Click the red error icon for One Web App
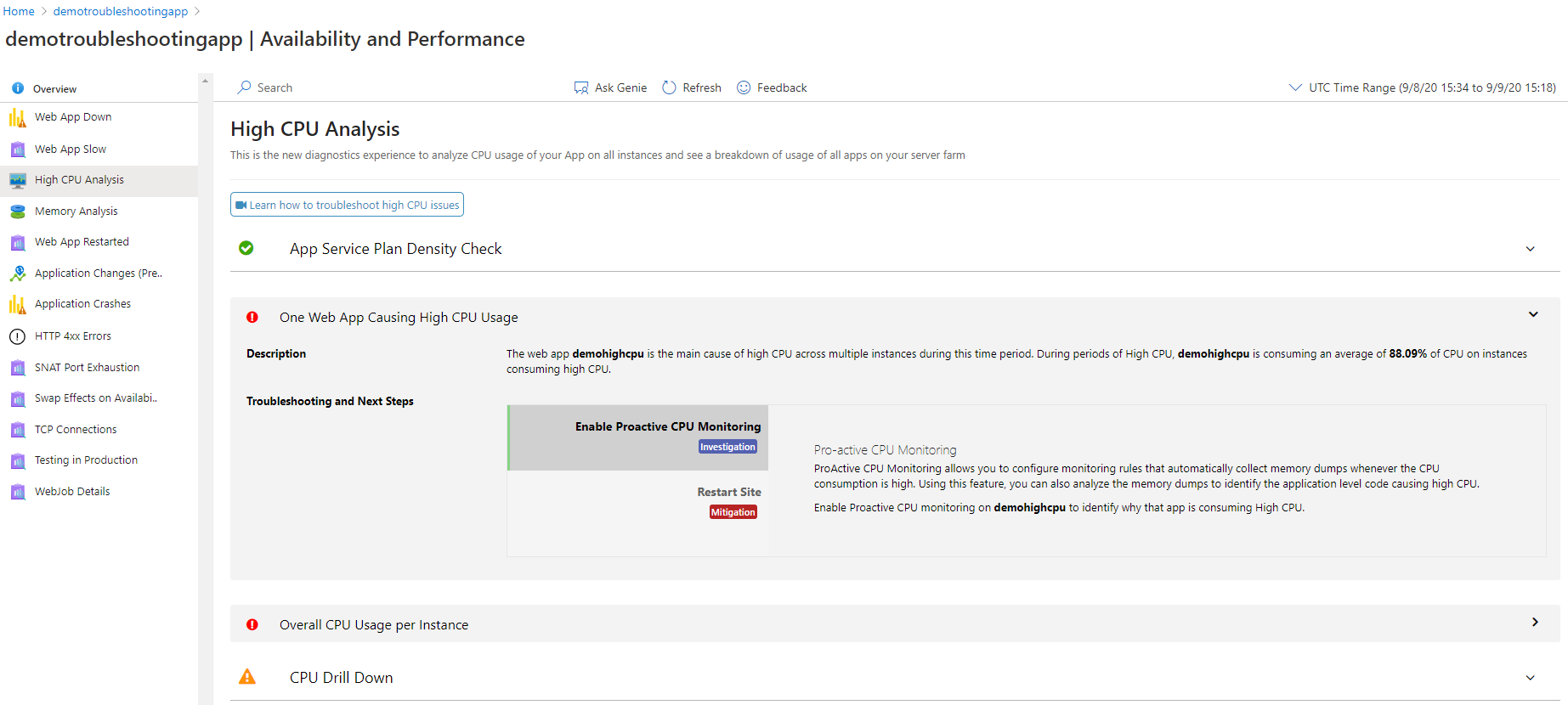The height and width of the screenshot is (705, 1568). tap(252, 317)
